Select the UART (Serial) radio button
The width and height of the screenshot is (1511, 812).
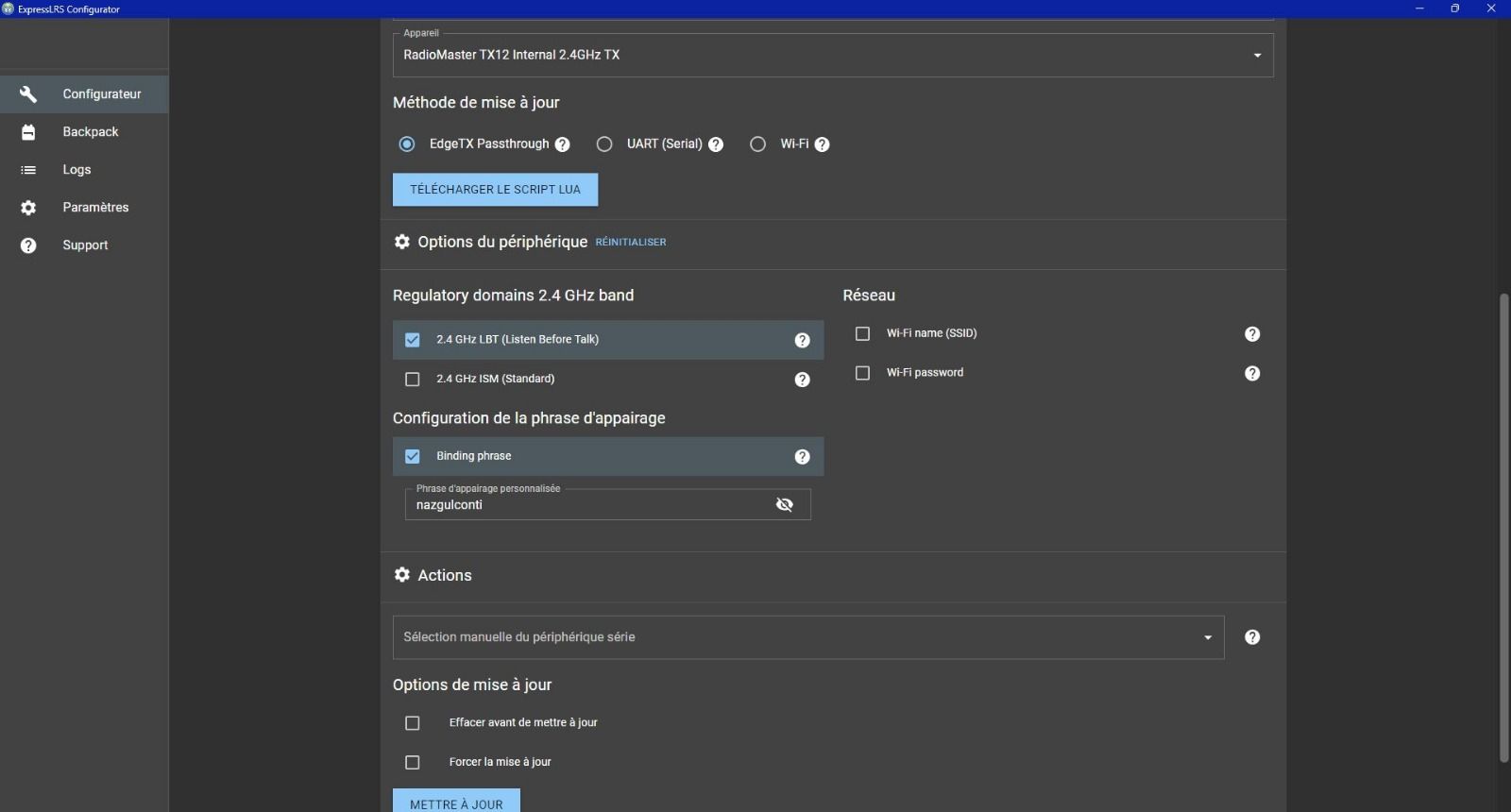click(x=604, y=144)
